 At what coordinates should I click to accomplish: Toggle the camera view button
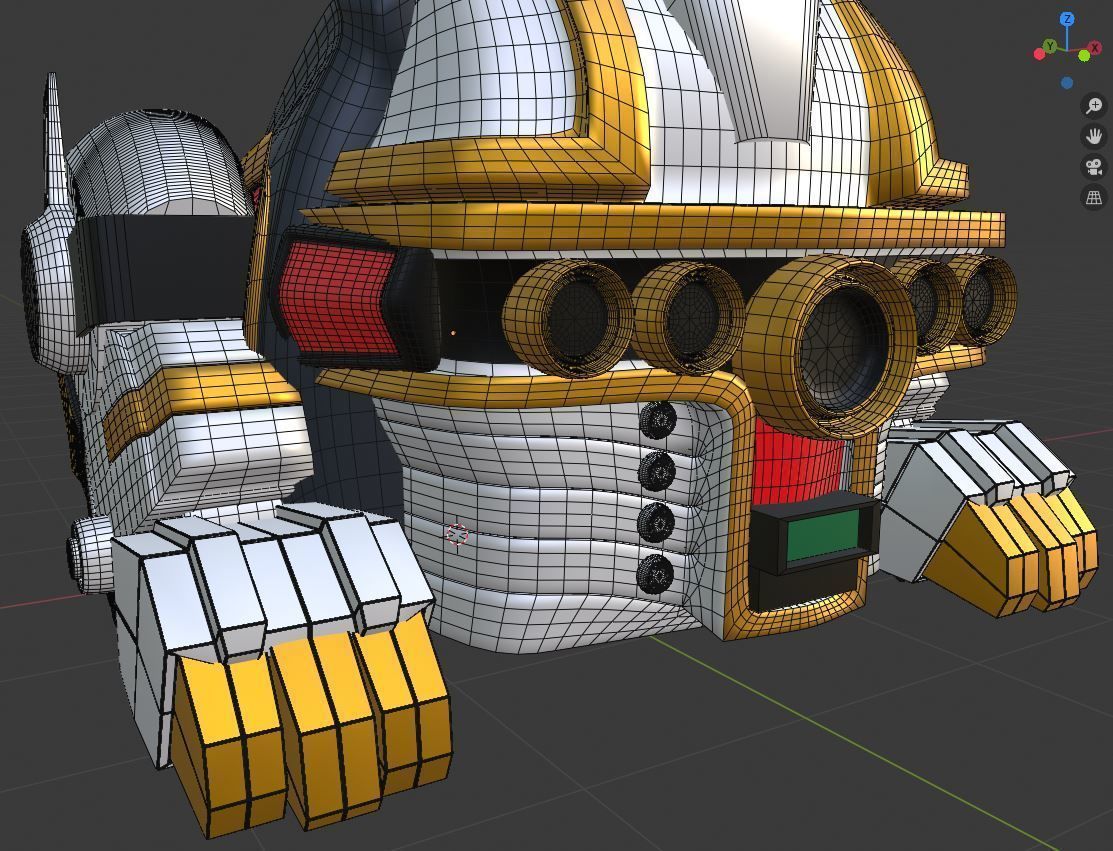coord(1094,167)
